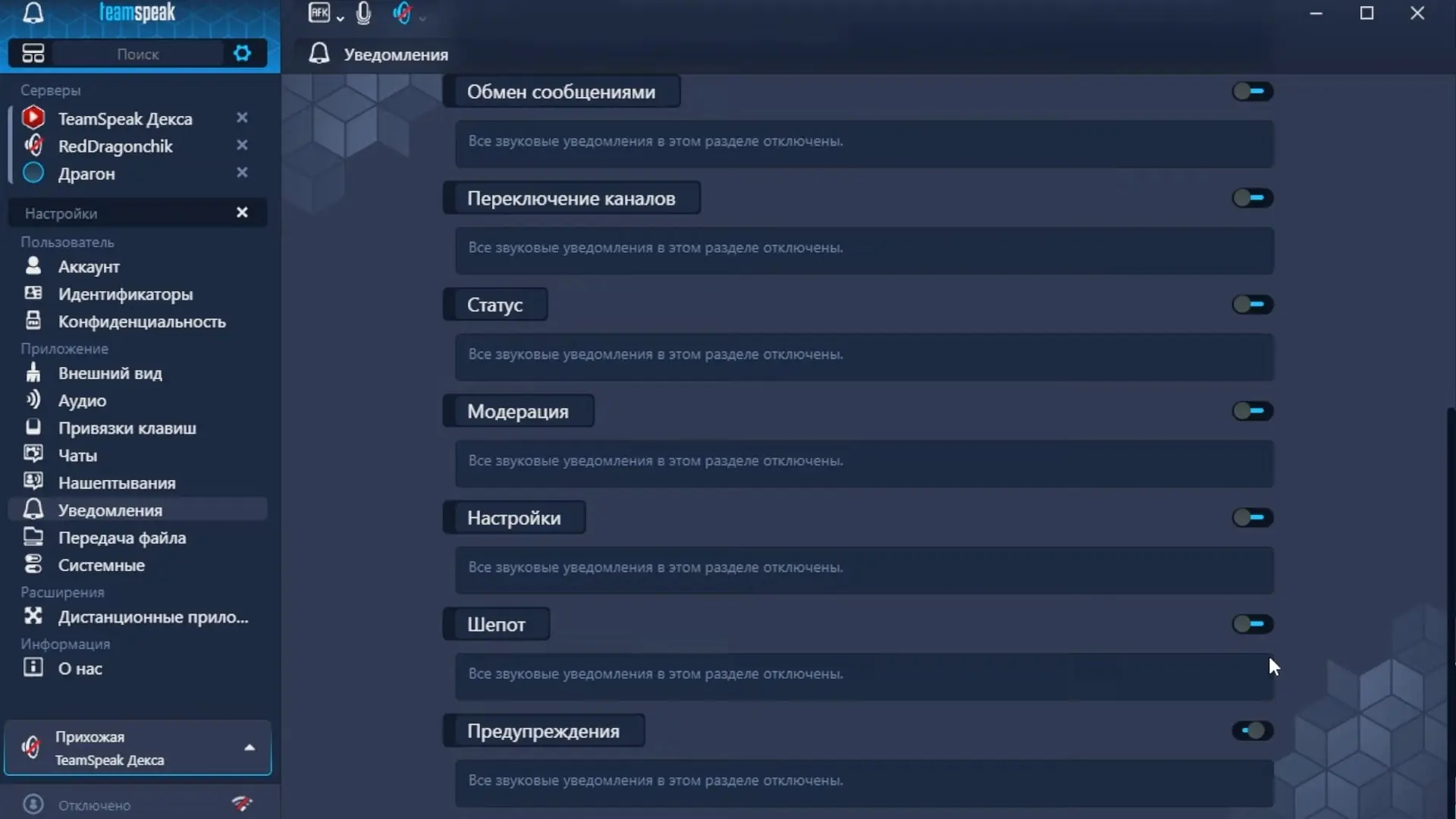Screen dimensions: 1456x819
Task: Click the connection status icon in bottom bar
Action: (242, 804)
